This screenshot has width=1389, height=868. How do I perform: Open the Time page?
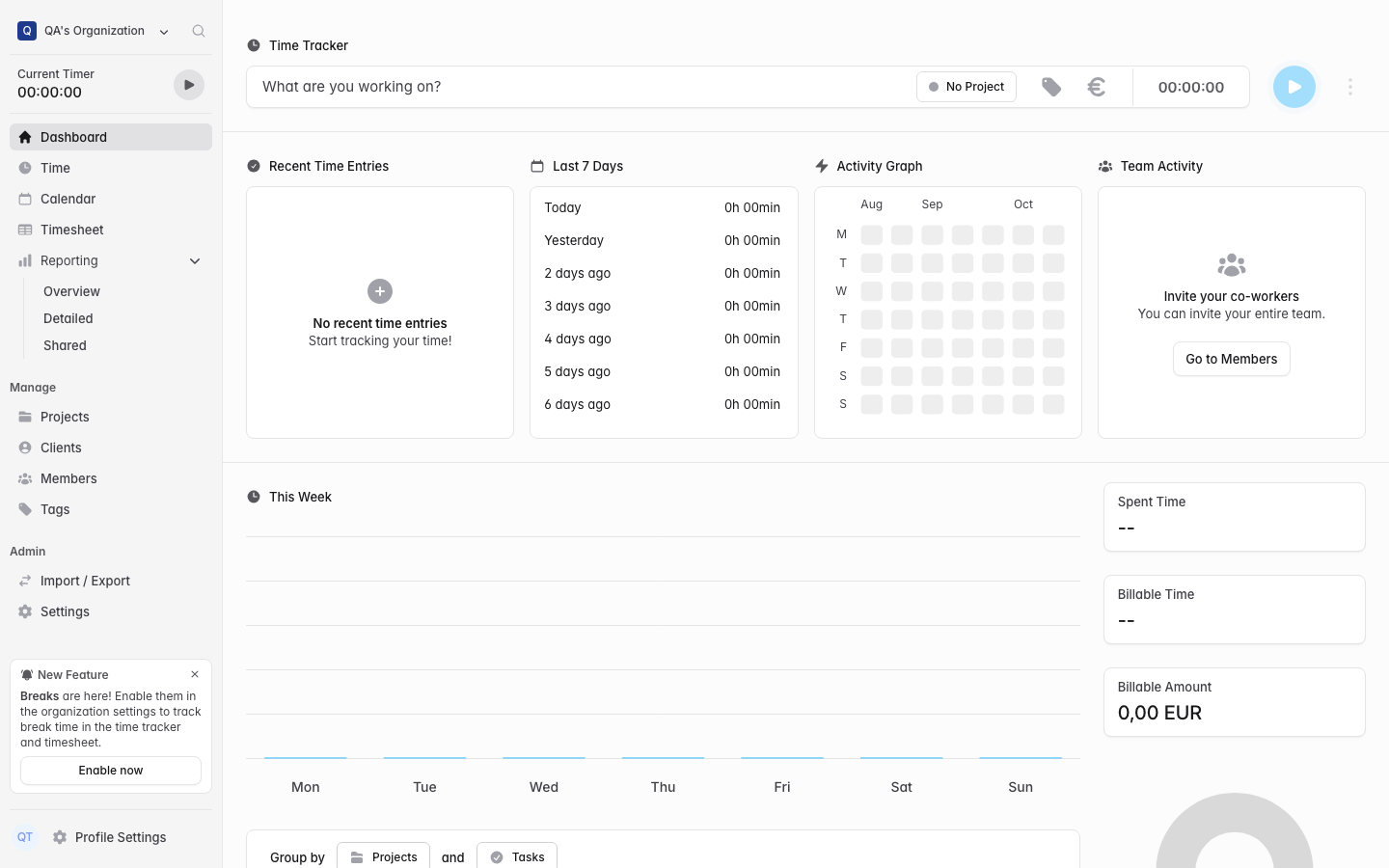(111, 168)
